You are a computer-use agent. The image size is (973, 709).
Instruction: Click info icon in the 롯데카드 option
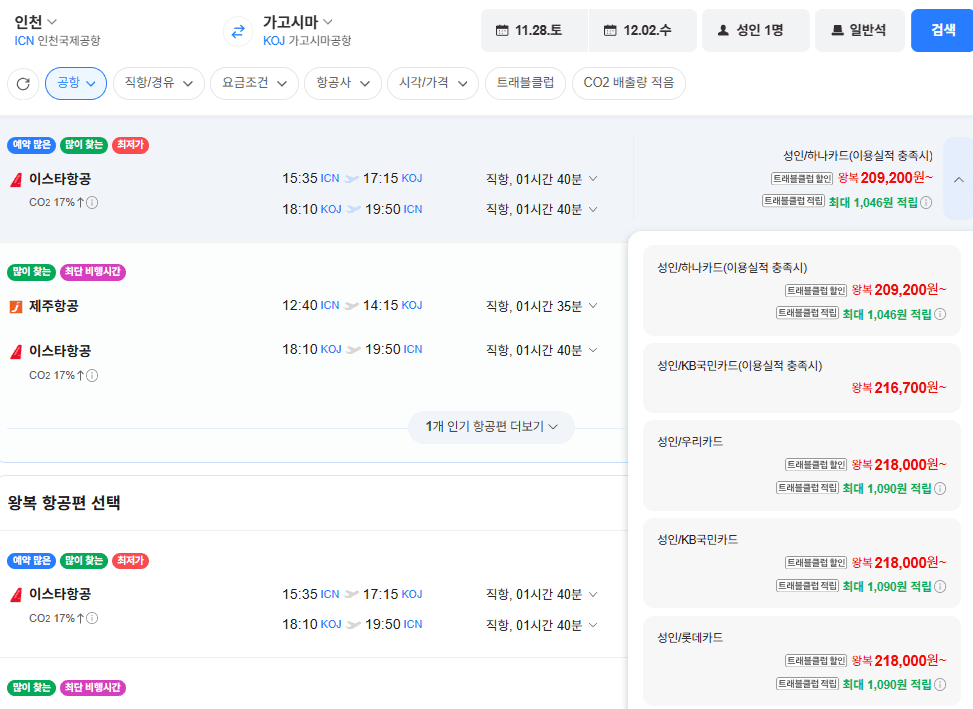click(x=940, y=684)
